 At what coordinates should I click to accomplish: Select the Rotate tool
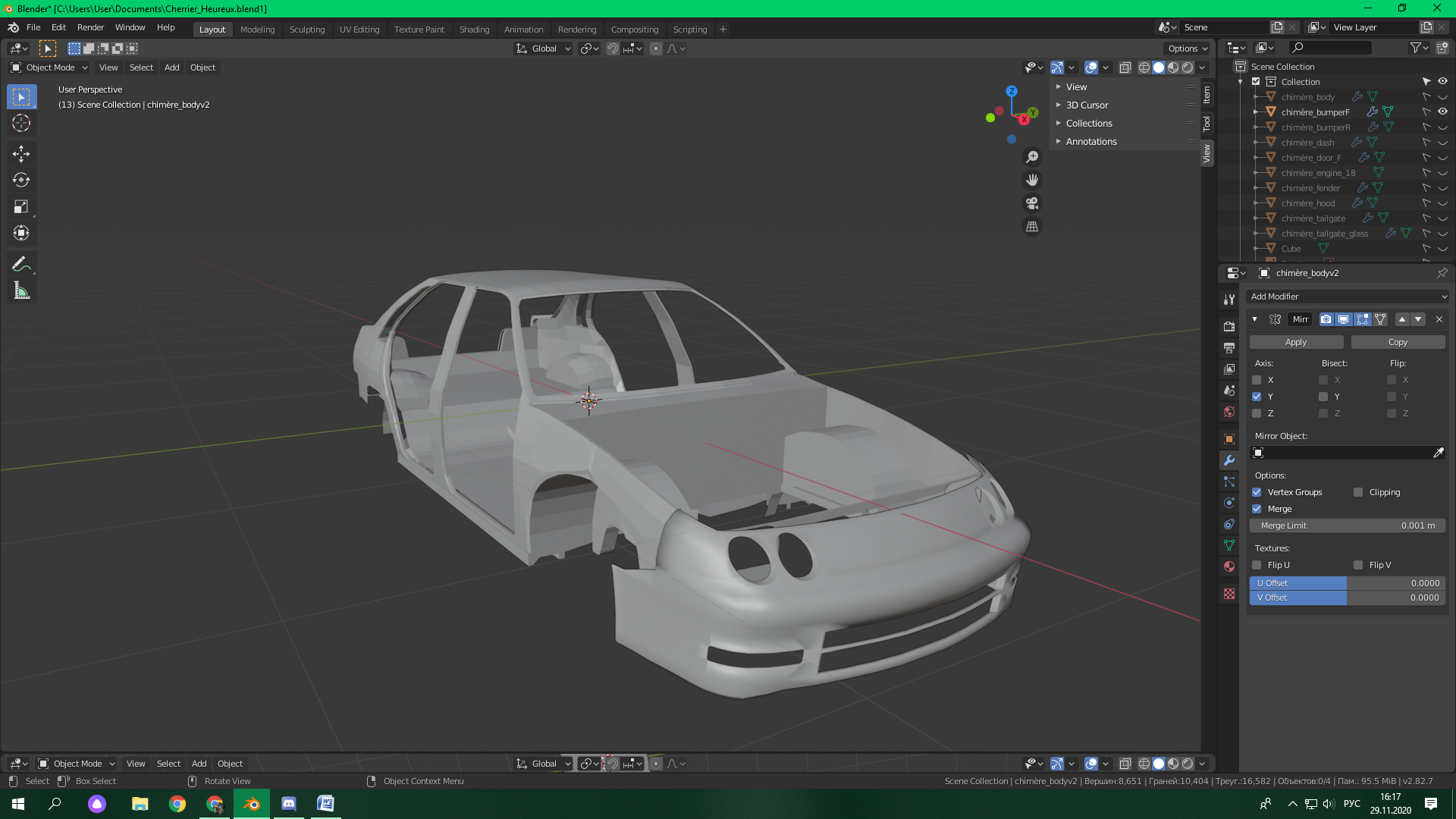(x=20, y=180)
